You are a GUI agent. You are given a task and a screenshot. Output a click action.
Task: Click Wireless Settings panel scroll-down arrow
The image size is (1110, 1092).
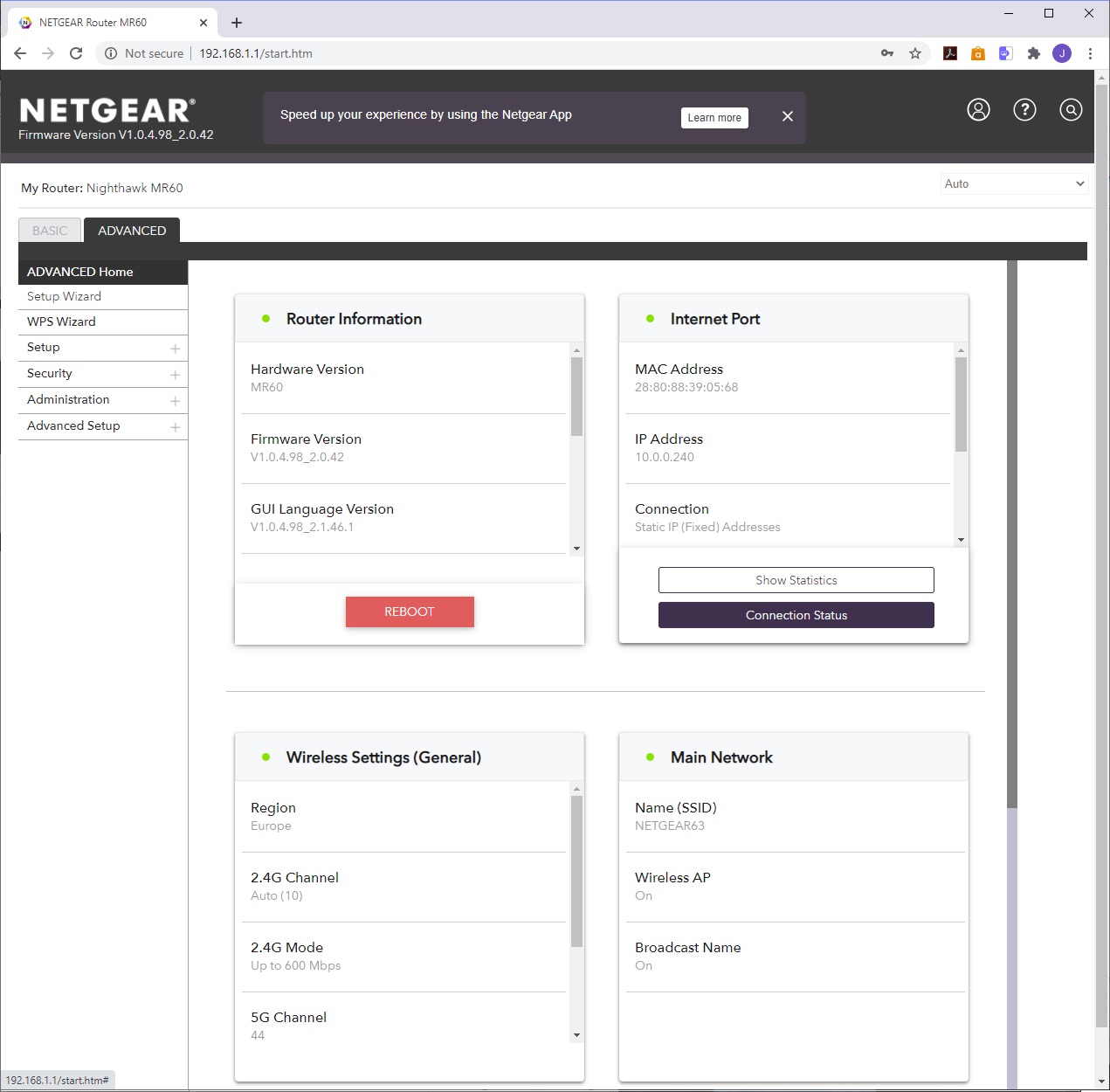576,1035
